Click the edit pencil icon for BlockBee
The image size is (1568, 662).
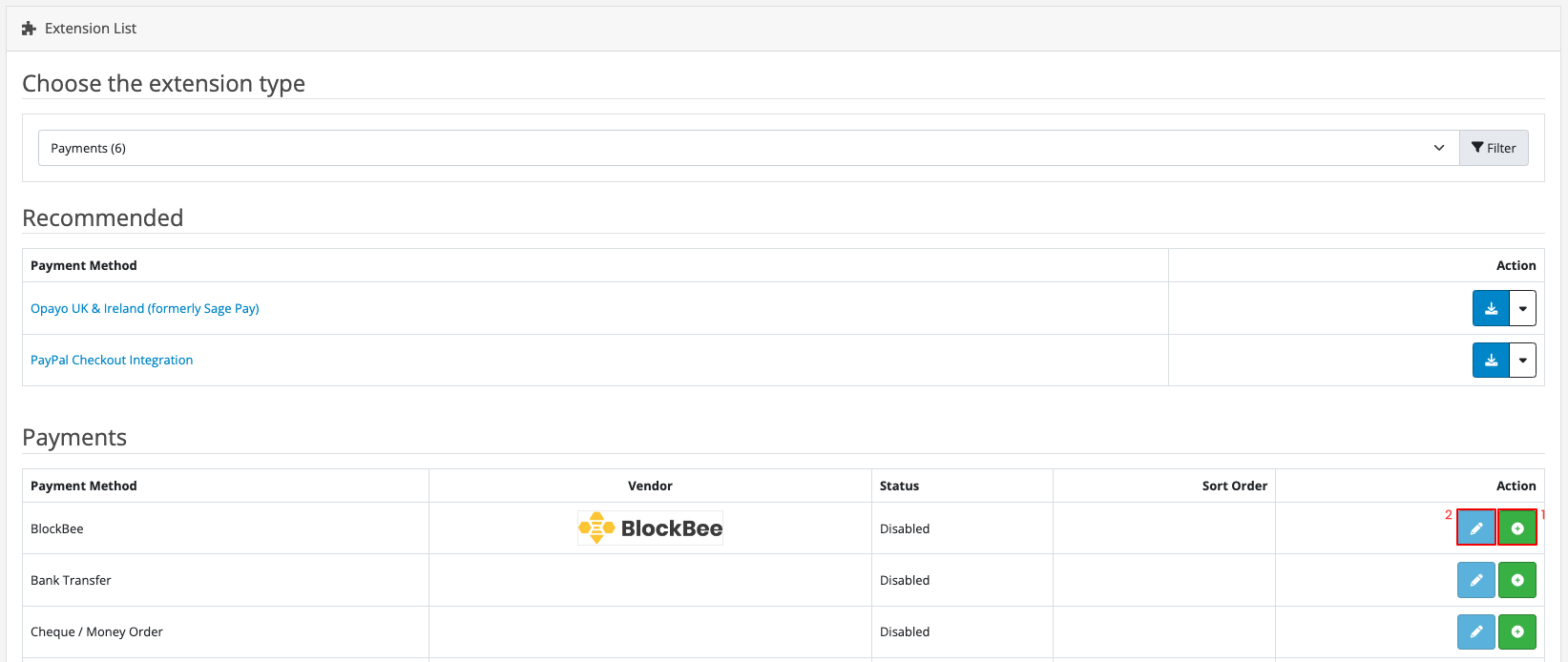[x=1475, y=528]
